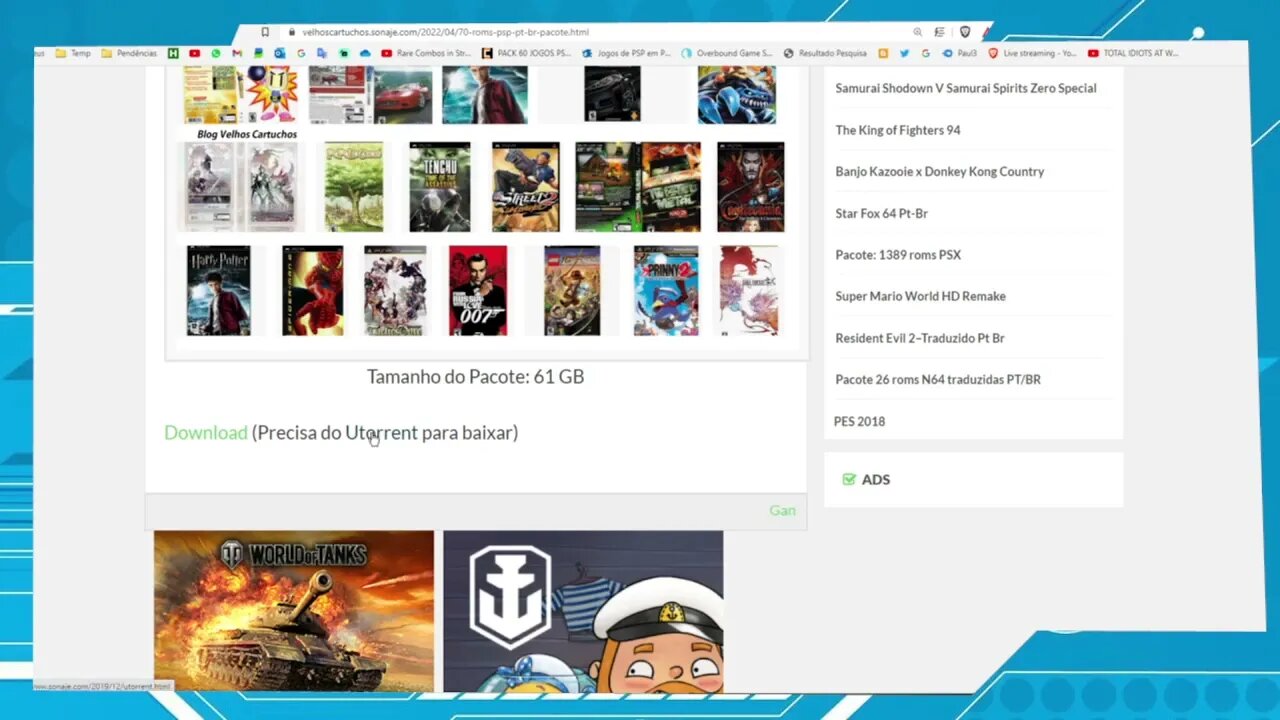This screenshot has width=1280, height=720.
Task: Click the Tenchu game cover
Action: click(x=439, y=187)
